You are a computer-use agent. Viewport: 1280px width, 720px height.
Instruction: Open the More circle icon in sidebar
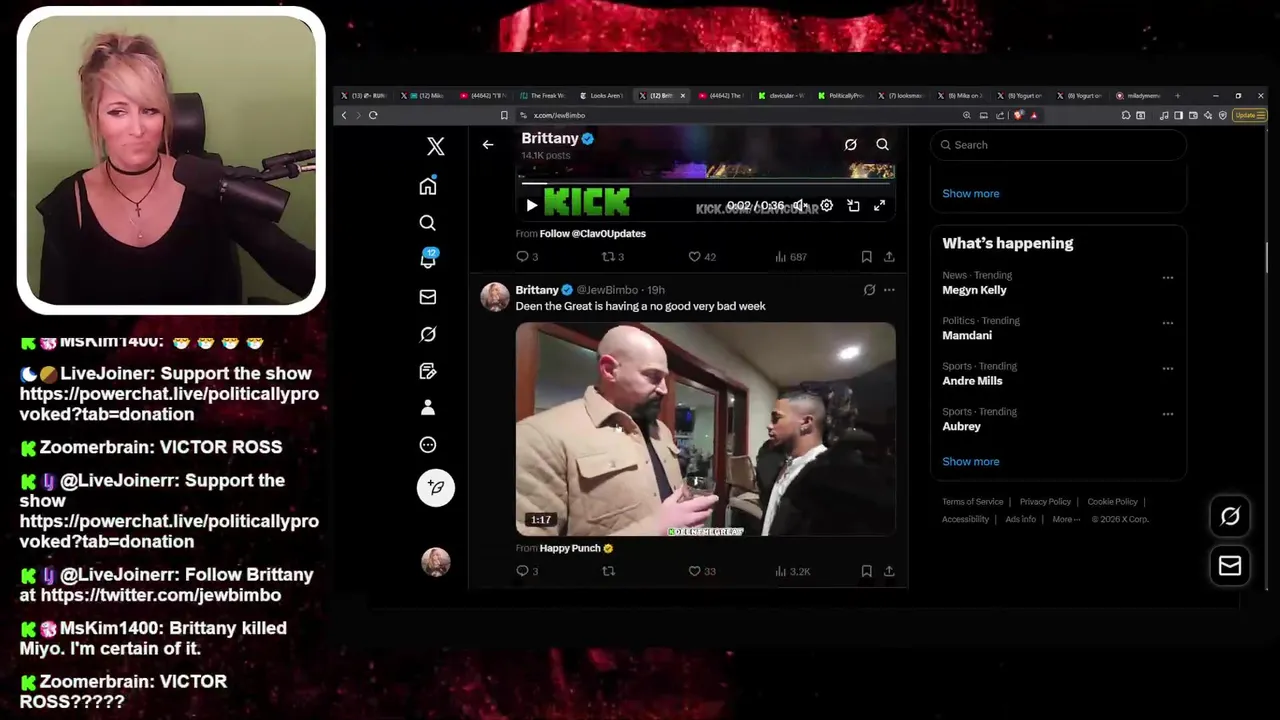428,445
